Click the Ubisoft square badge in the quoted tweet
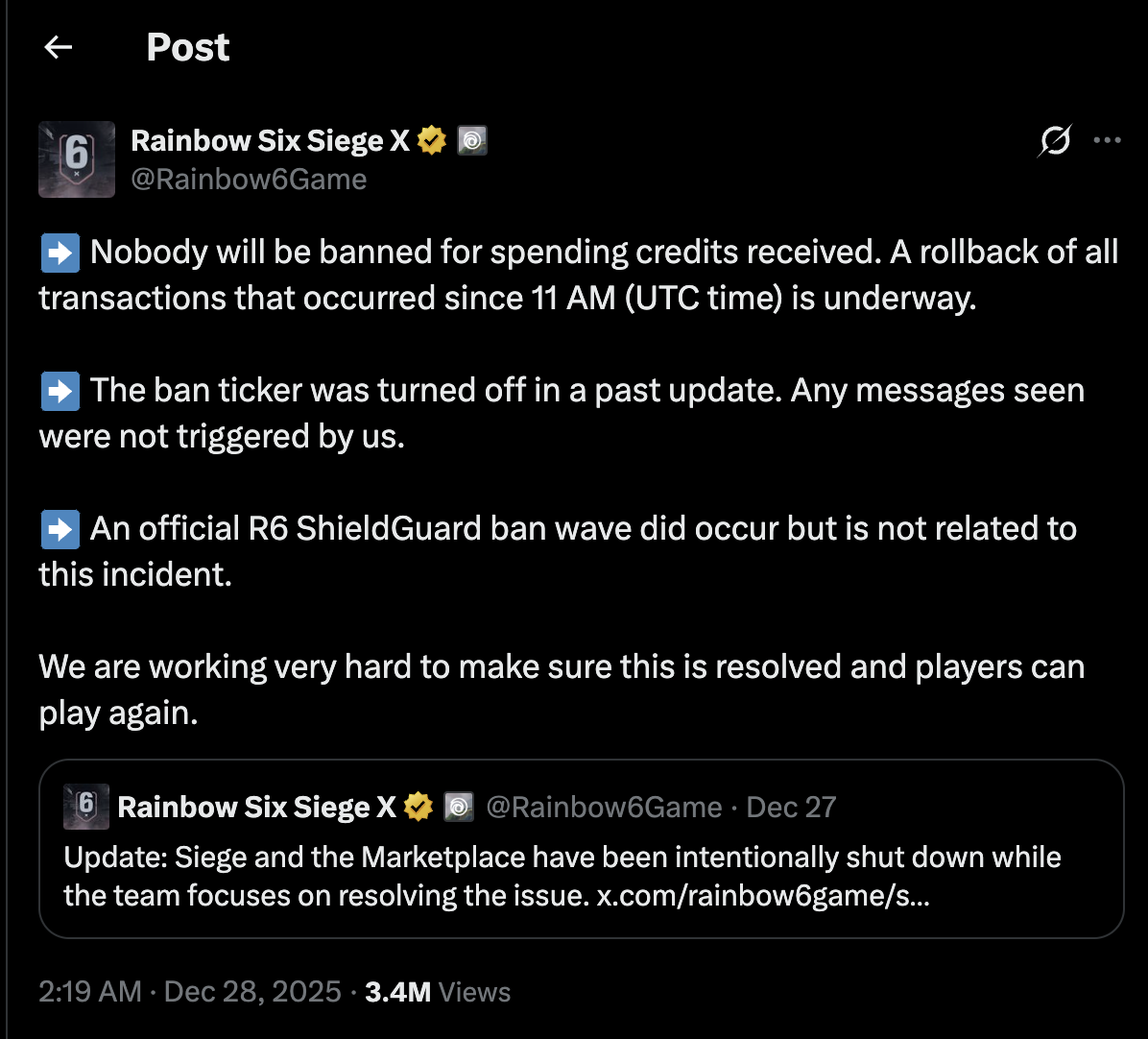 (x=459, y=808)
